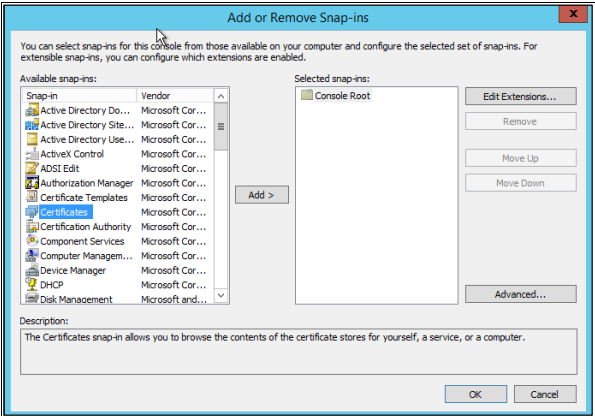The width and height of the screenshot is (595, 416).
Task: Click the Device Manager icon
Action: pos(32,270)
